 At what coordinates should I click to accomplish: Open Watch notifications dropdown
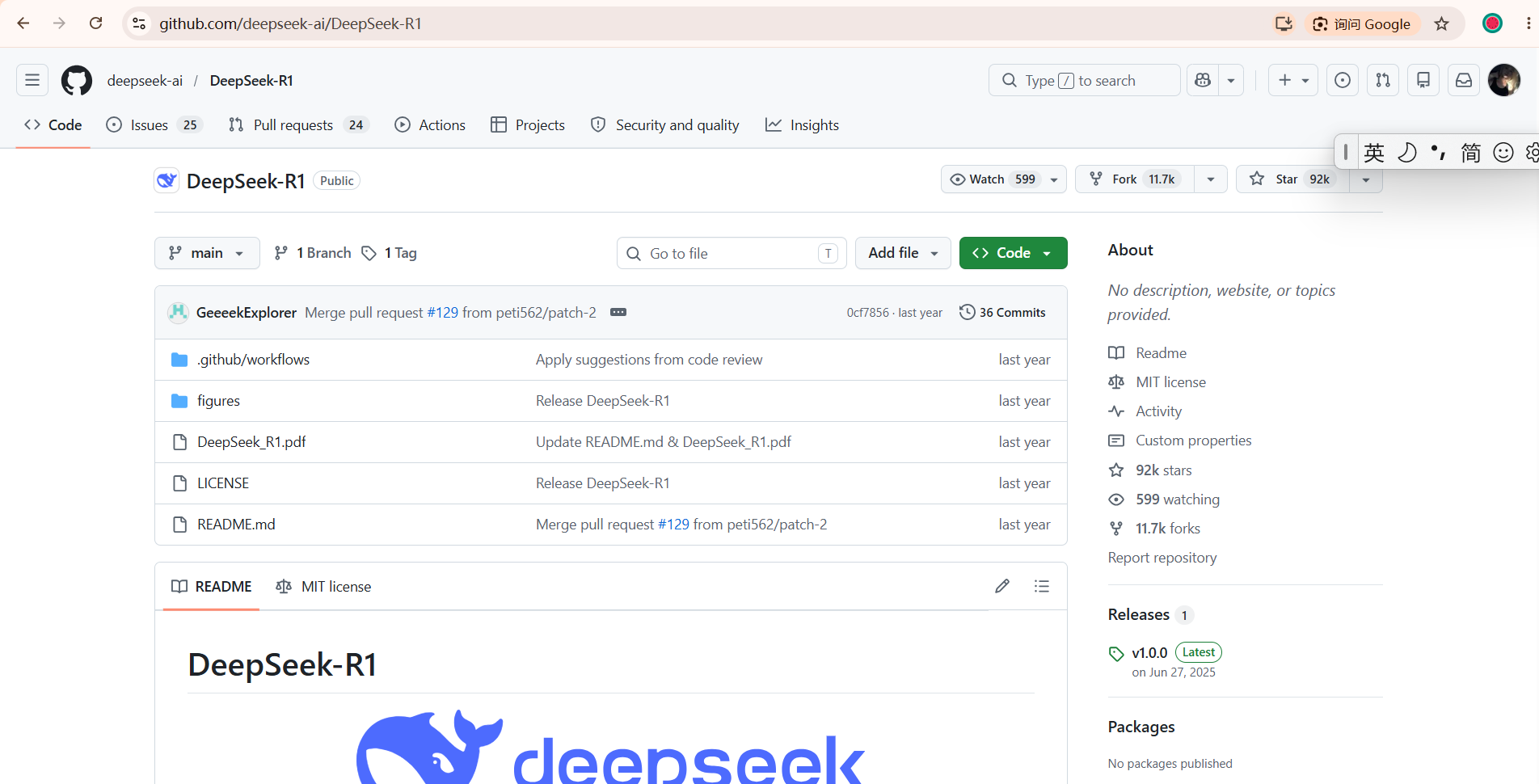coord(1004,179)
